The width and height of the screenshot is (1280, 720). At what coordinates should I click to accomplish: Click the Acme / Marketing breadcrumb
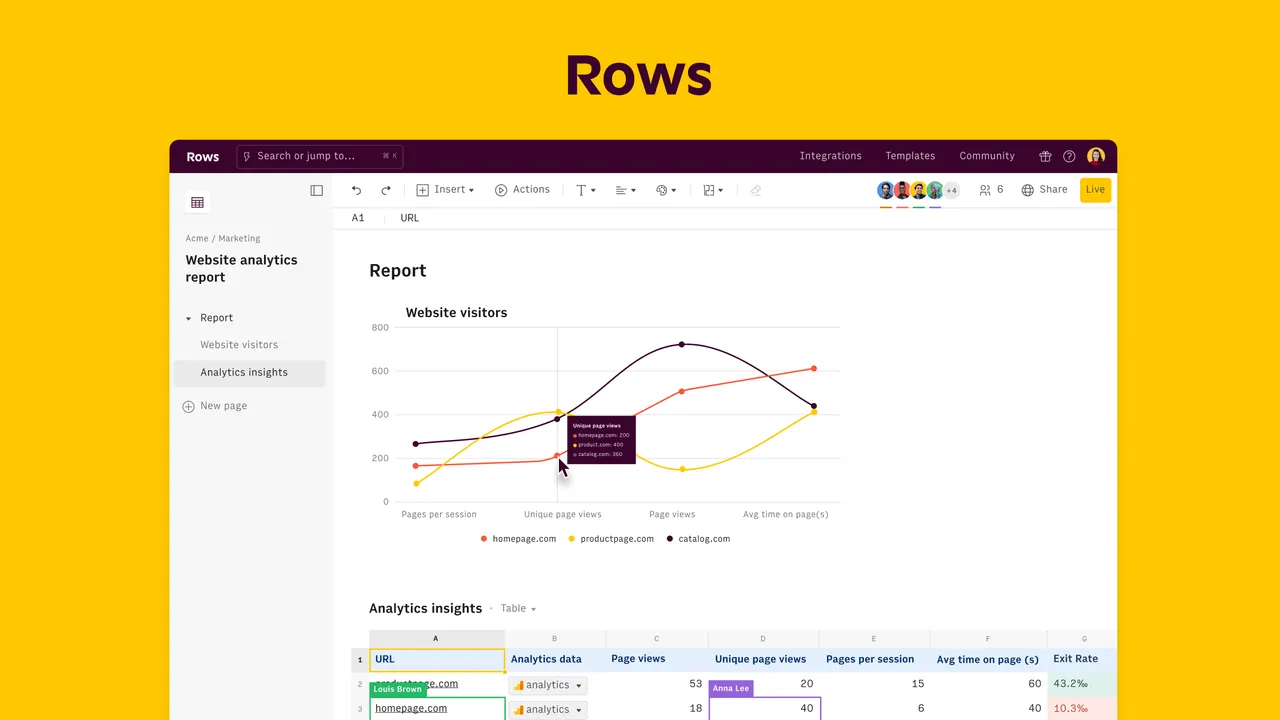click(223, 239)
